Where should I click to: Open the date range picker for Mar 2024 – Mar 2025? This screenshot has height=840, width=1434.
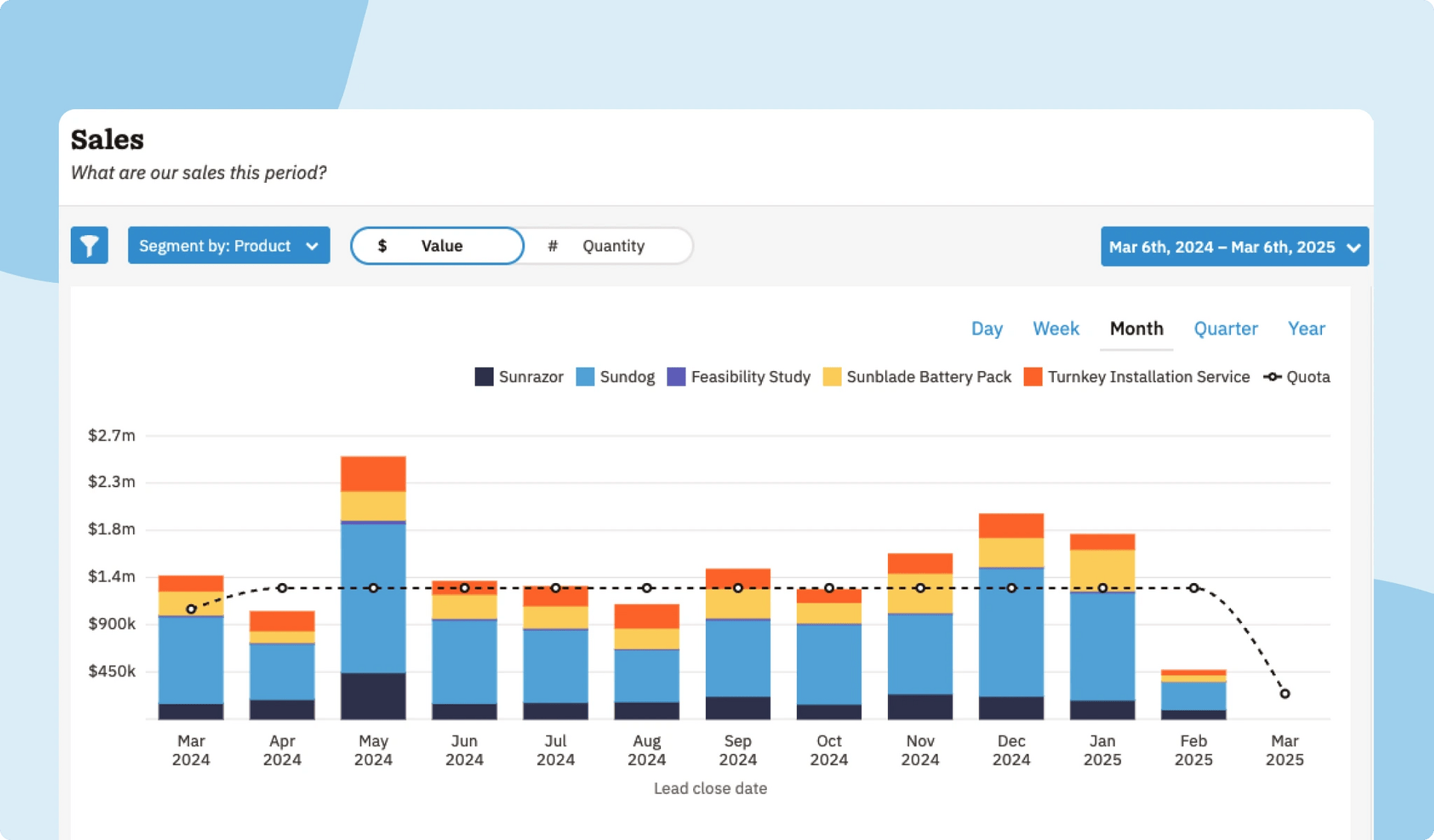pos(1234,246)
